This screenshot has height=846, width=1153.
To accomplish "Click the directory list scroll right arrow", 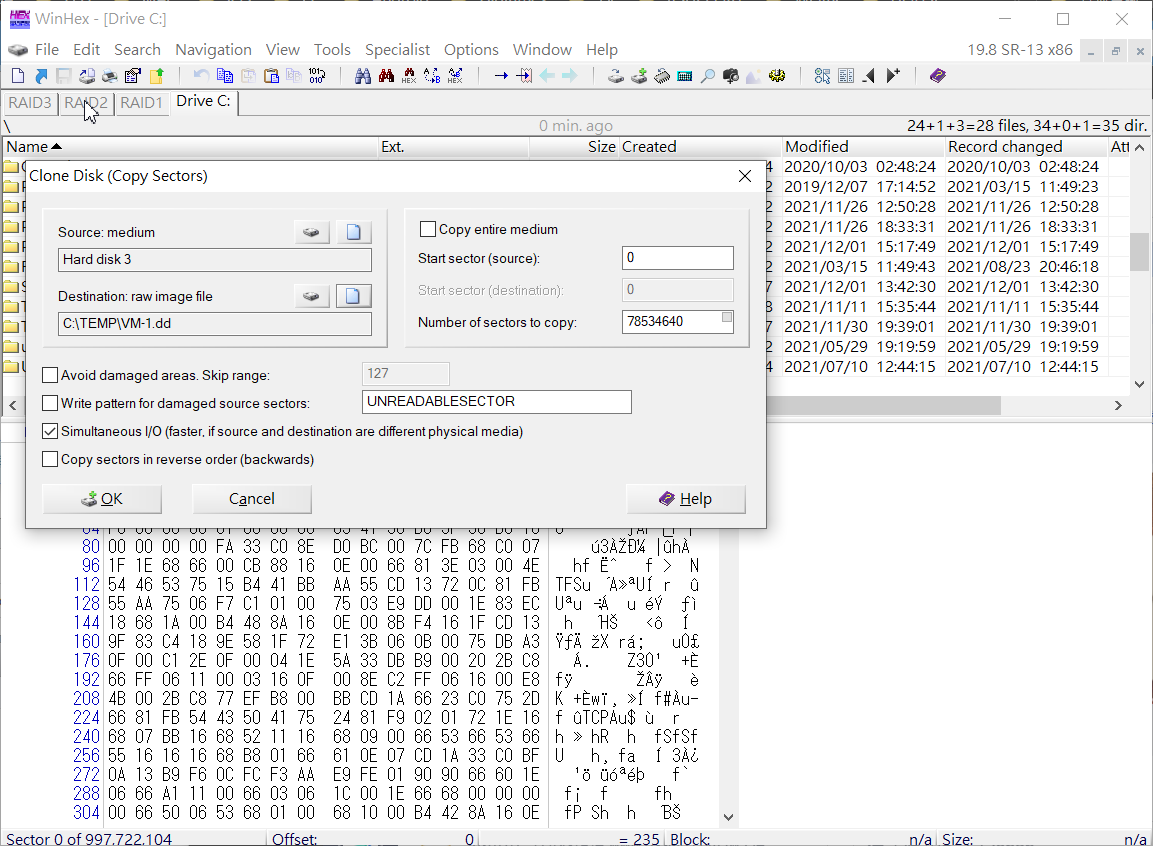I will [x=1118, y=405].
